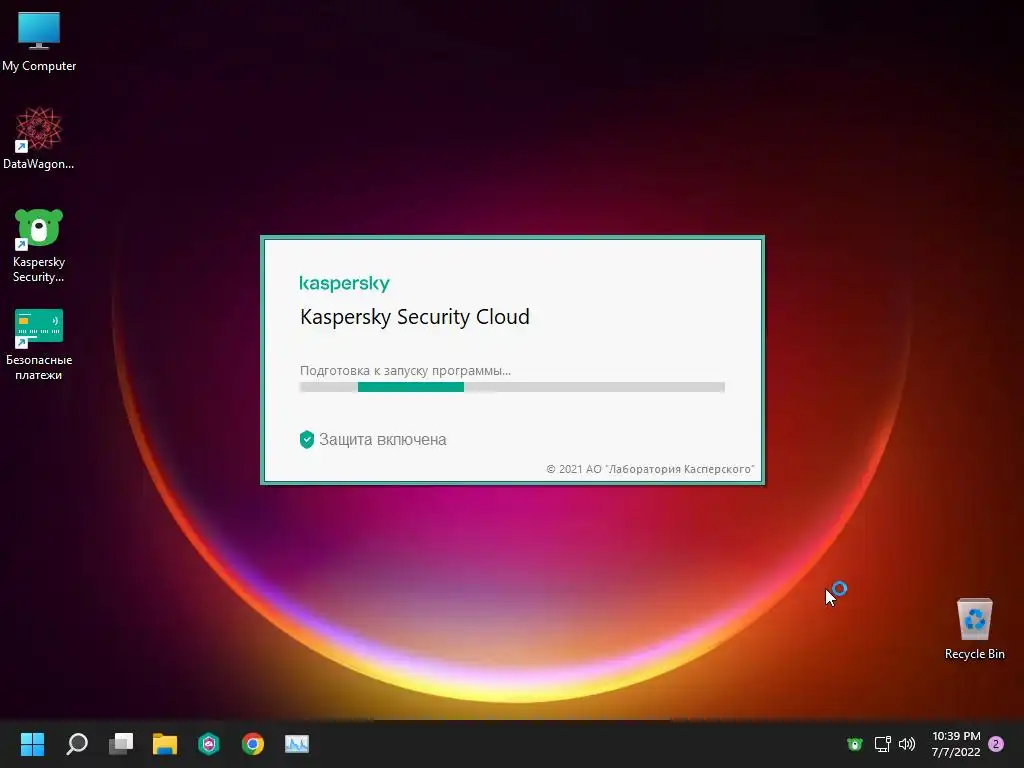
Task: Click the volume speaker tray icon
Action: click(907, 744)
